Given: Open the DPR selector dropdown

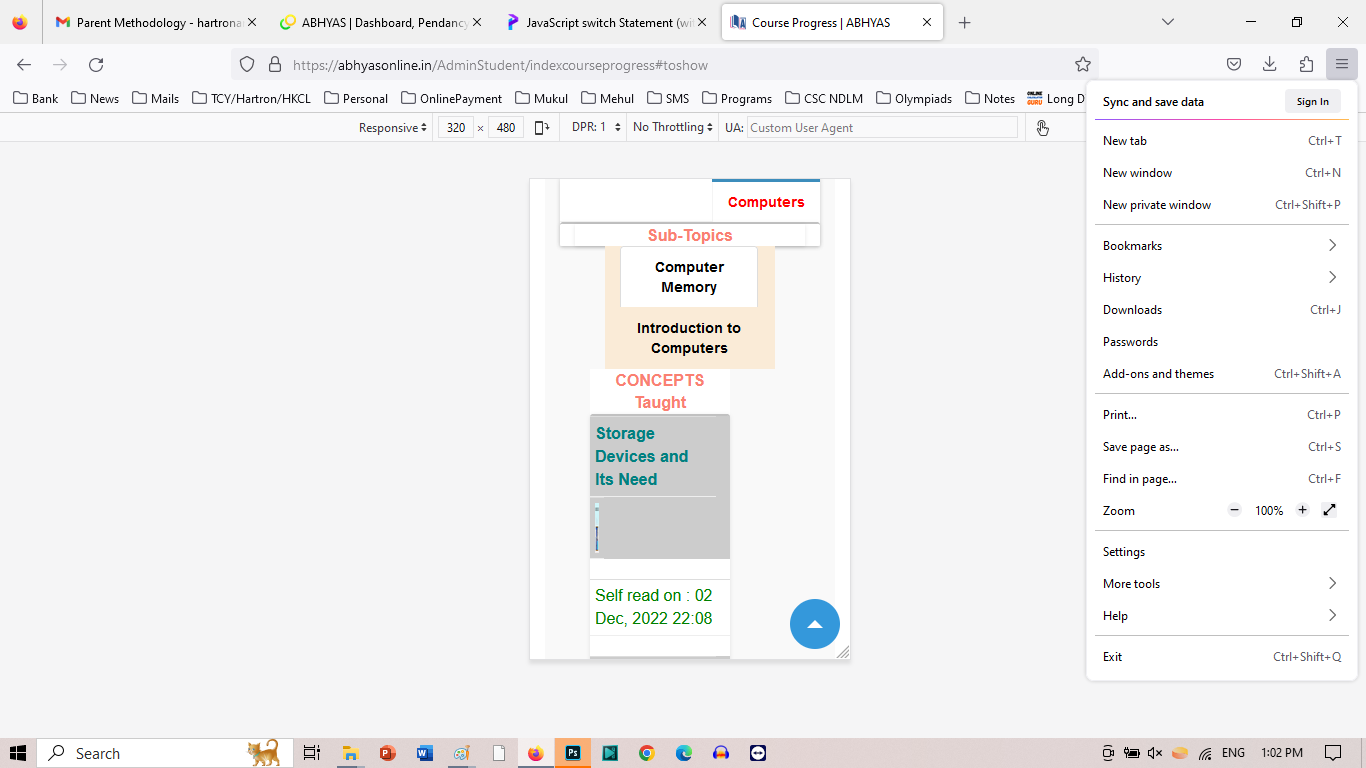Looking at the screenshot, I should tap(596, 128).
